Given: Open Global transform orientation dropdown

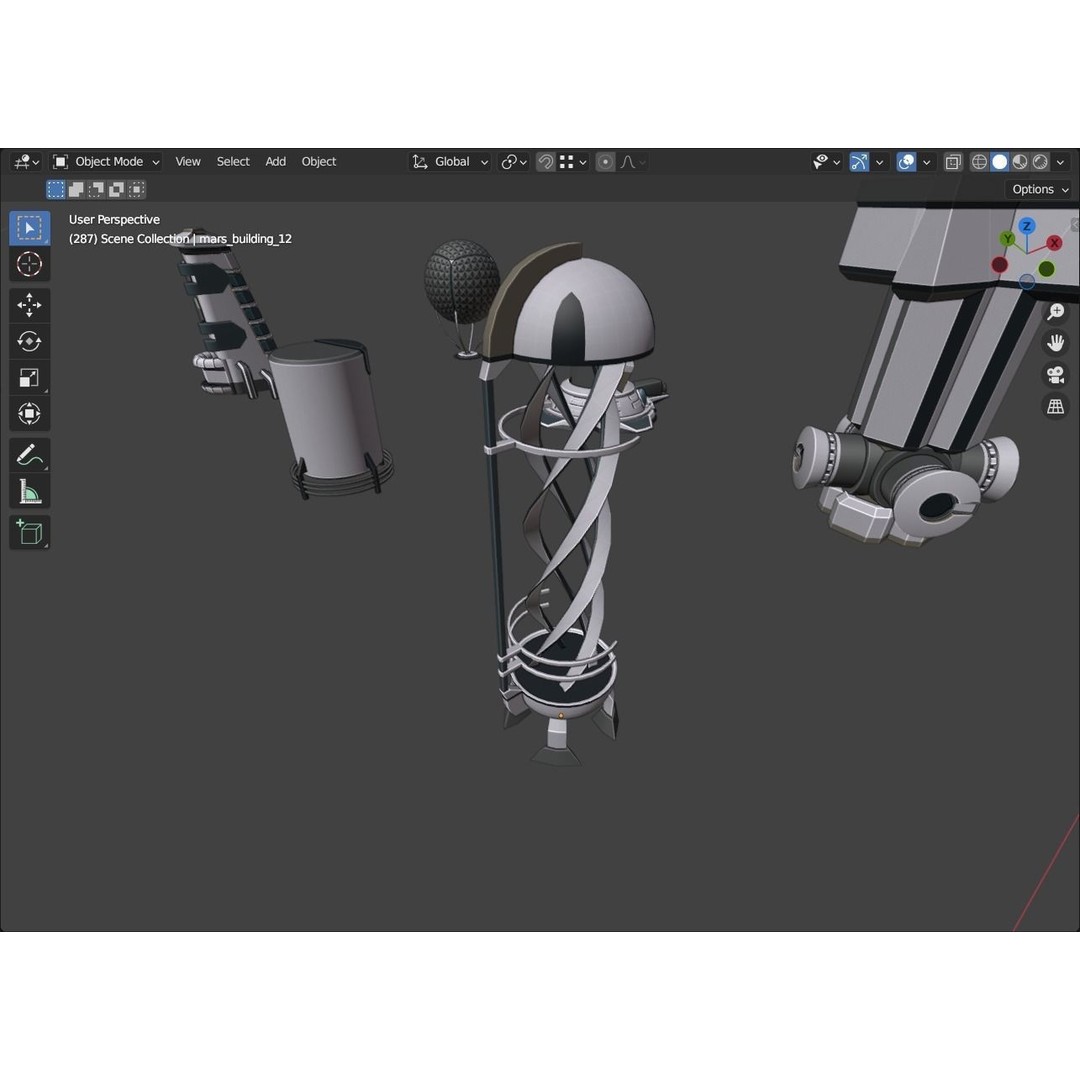Looking at the screenshot, I should pos(451,162).
